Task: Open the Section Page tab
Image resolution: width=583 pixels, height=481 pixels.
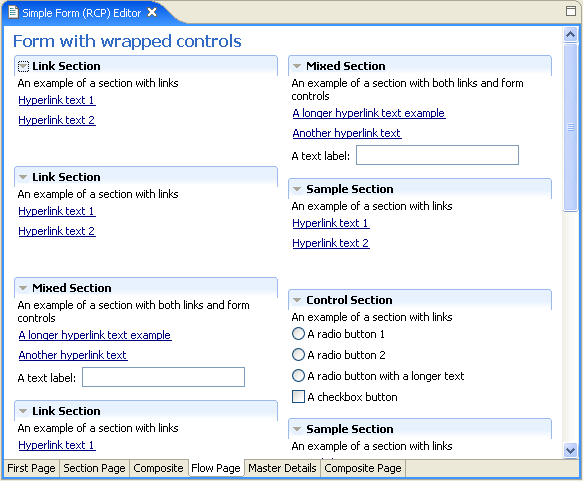Action: click(x=94, y=468)
